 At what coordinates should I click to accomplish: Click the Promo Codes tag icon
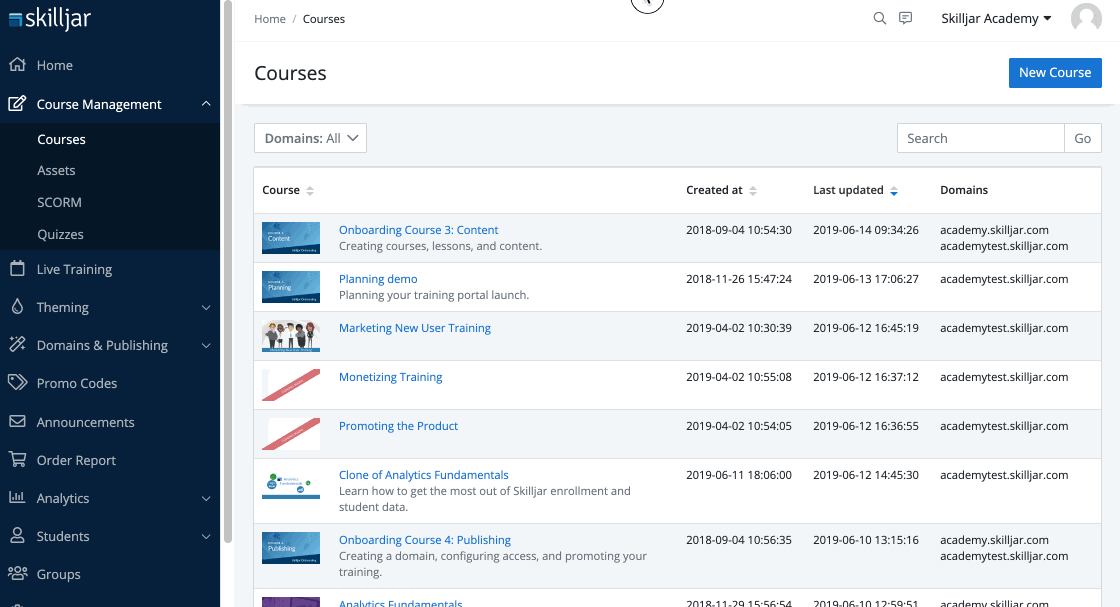(x=17, y=383)
